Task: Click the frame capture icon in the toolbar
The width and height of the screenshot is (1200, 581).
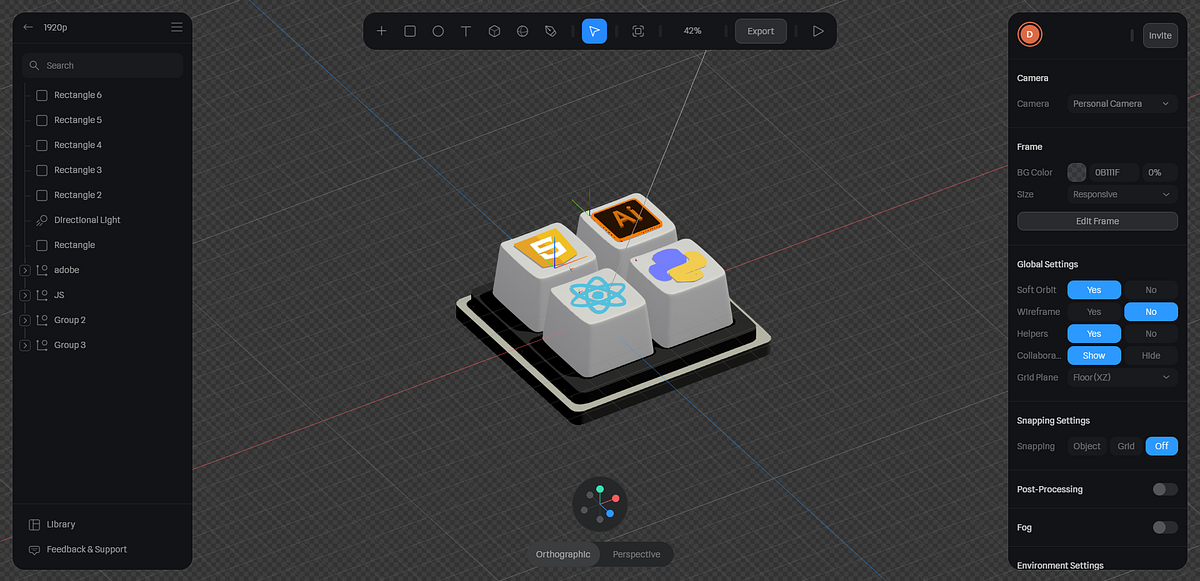Action: tap(638, 31)
